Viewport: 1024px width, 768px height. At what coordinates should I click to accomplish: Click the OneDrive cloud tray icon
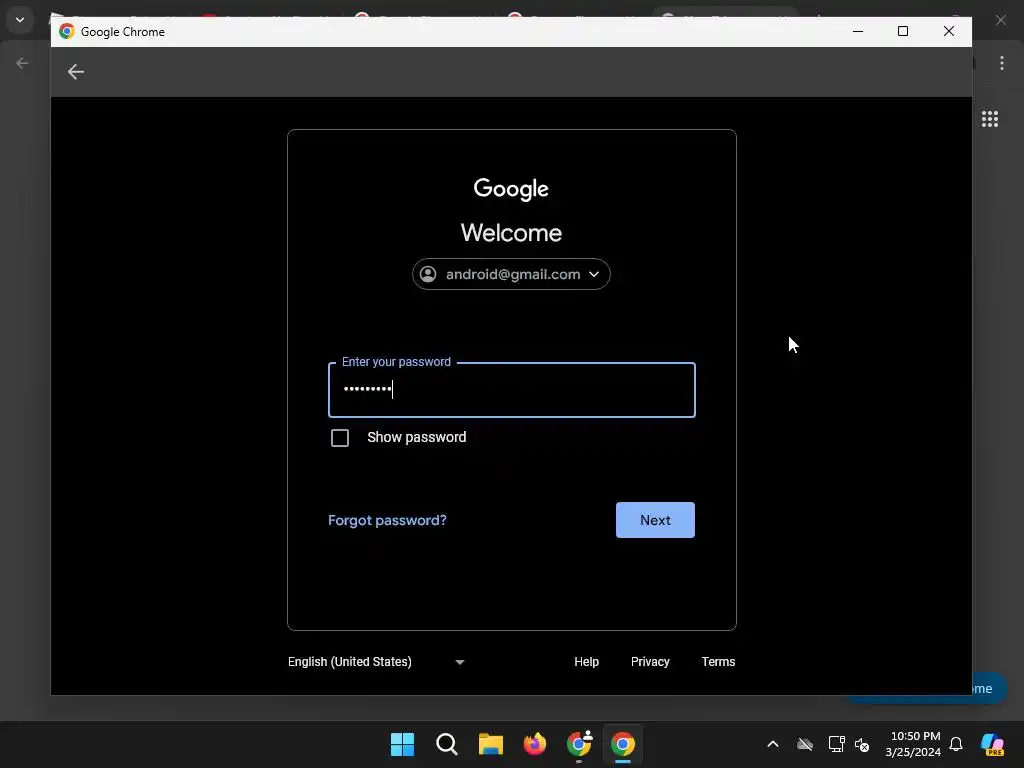click(805, 744)
